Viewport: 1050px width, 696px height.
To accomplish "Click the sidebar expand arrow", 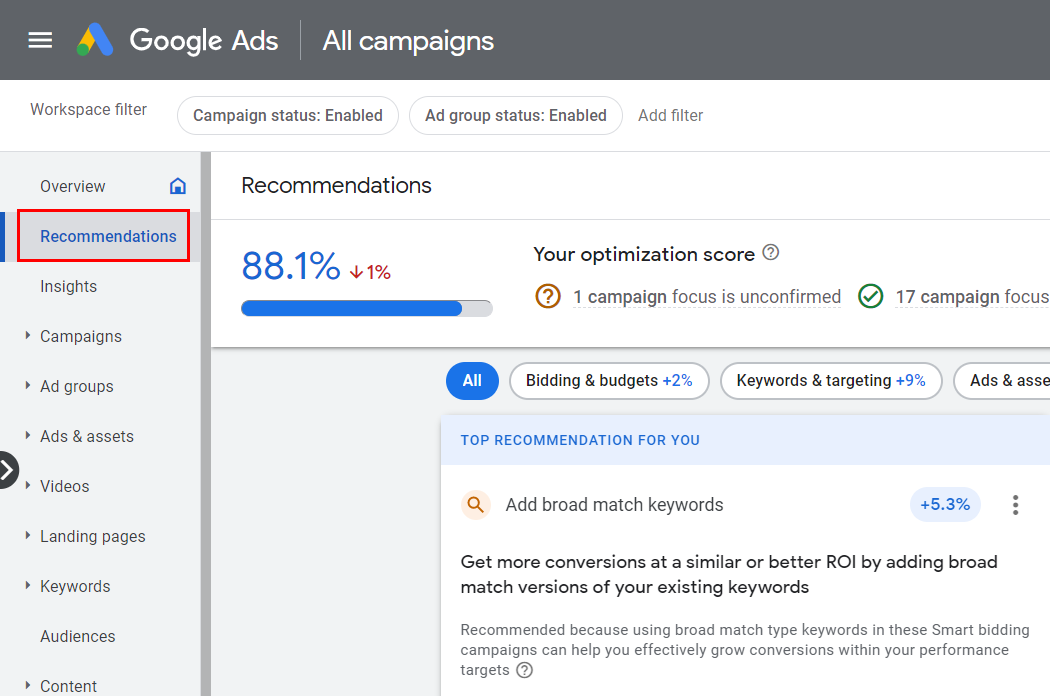I will (x=8, y=470).
